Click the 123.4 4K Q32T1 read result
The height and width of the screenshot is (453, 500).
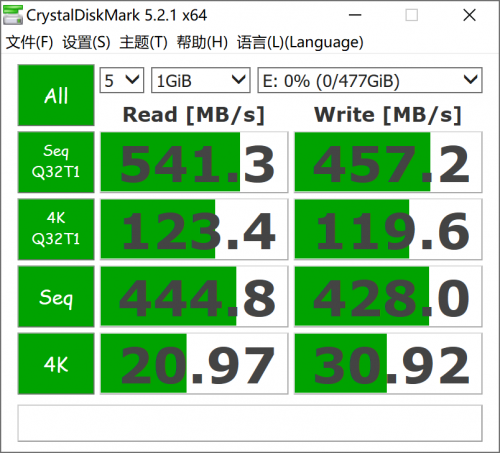[x=194, y=229]
